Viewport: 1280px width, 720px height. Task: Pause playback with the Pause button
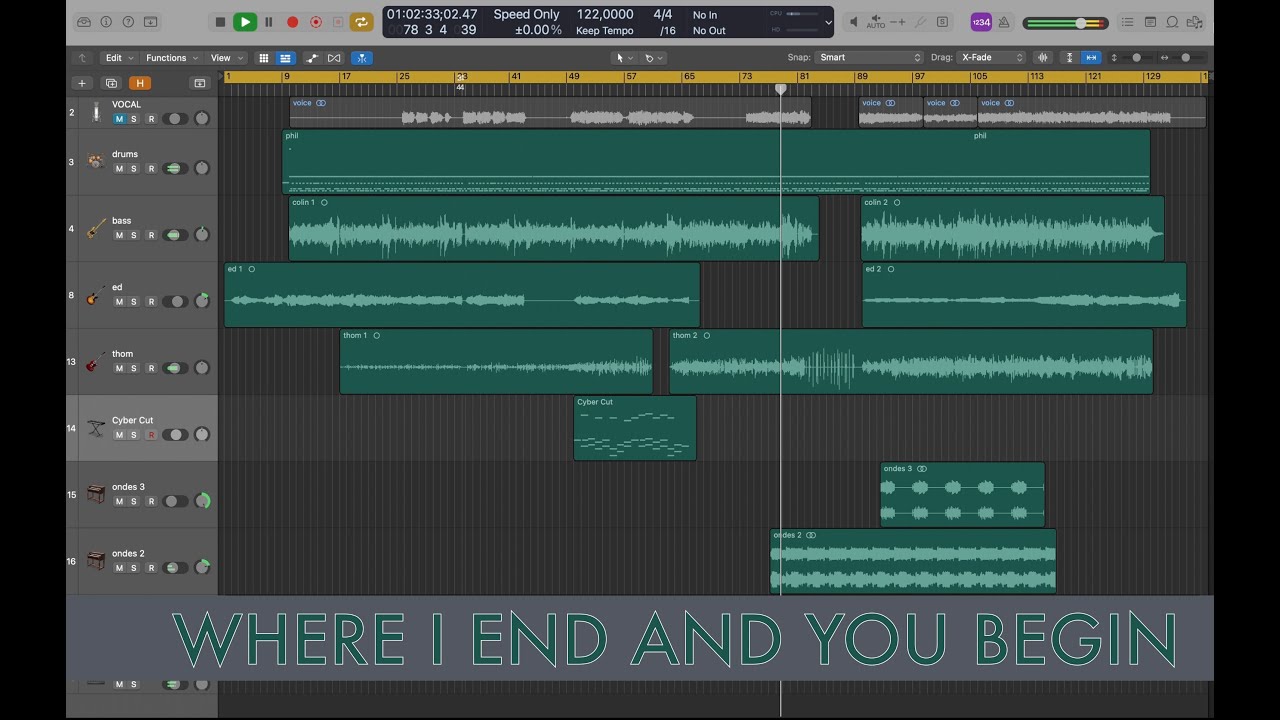point(268,22)
